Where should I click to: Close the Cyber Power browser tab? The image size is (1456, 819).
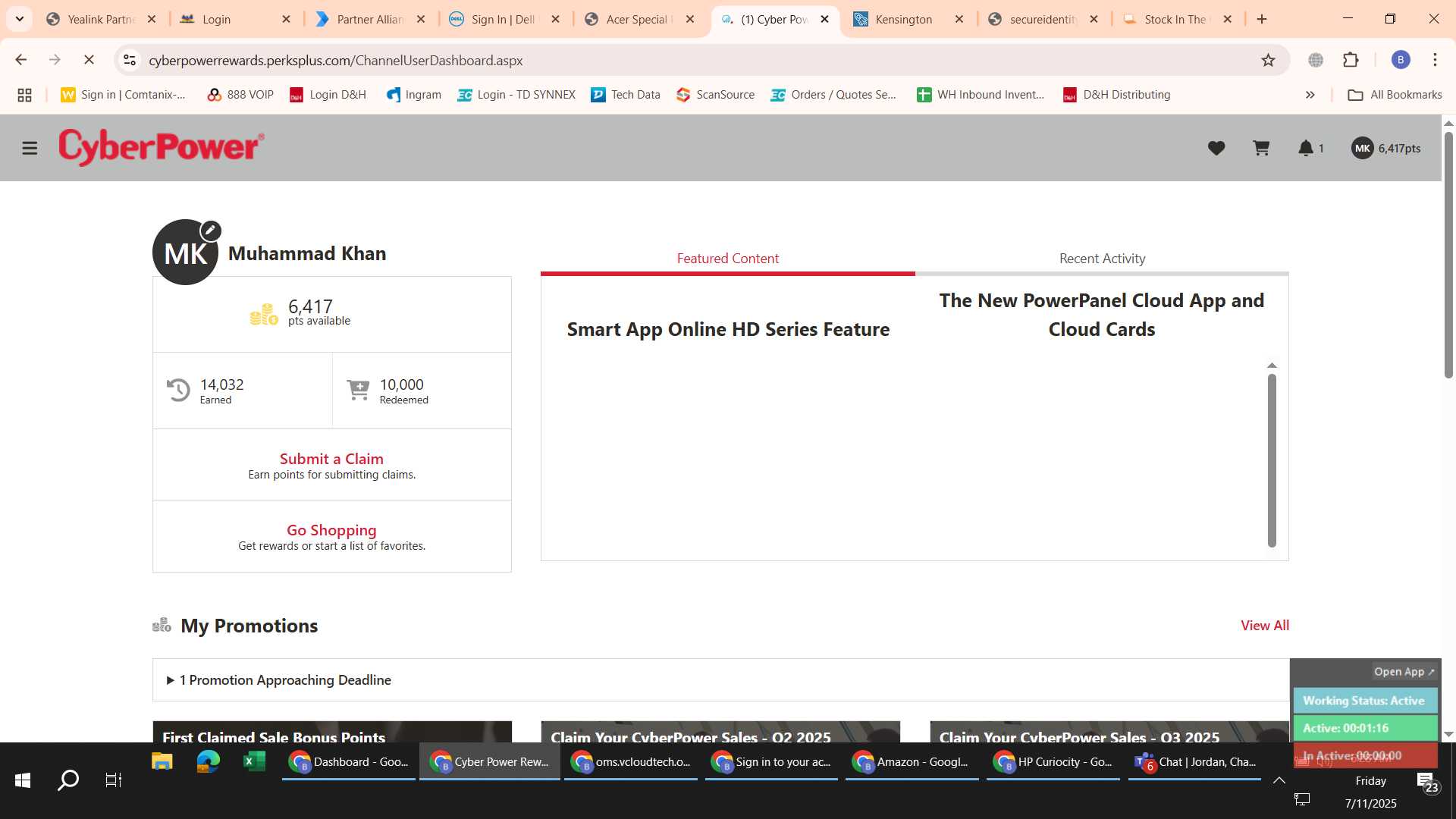pos(824,19)
